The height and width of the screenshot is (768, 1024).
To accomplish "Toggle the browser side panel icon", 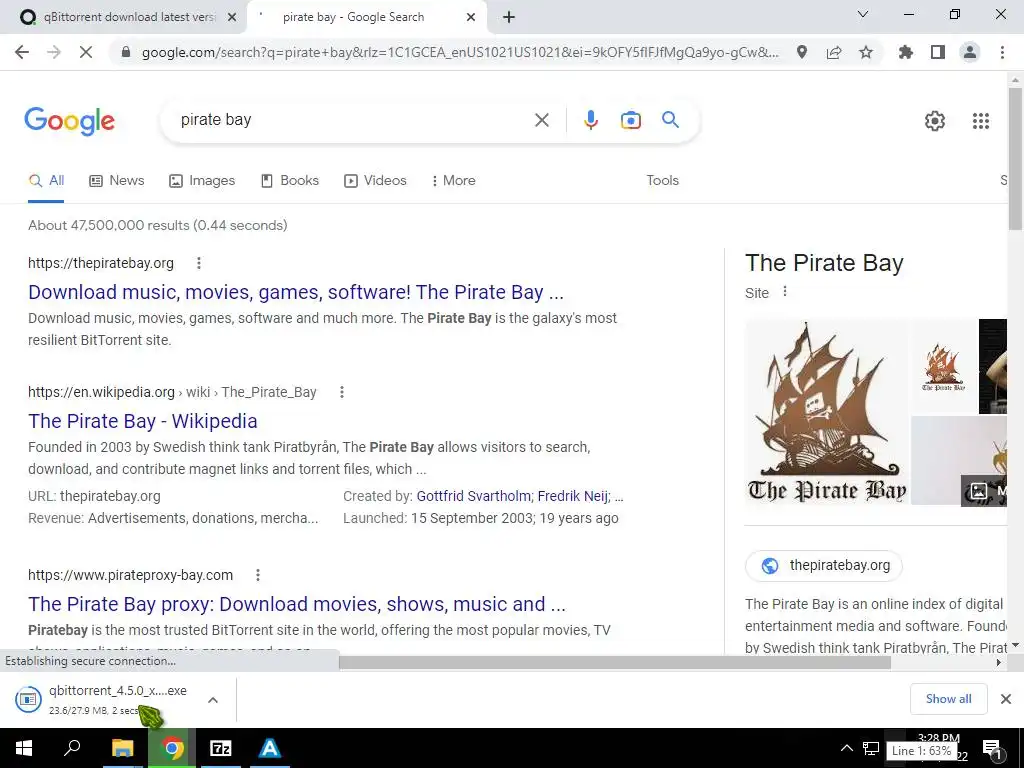I will pyautogui.click(x=938, y=52).
